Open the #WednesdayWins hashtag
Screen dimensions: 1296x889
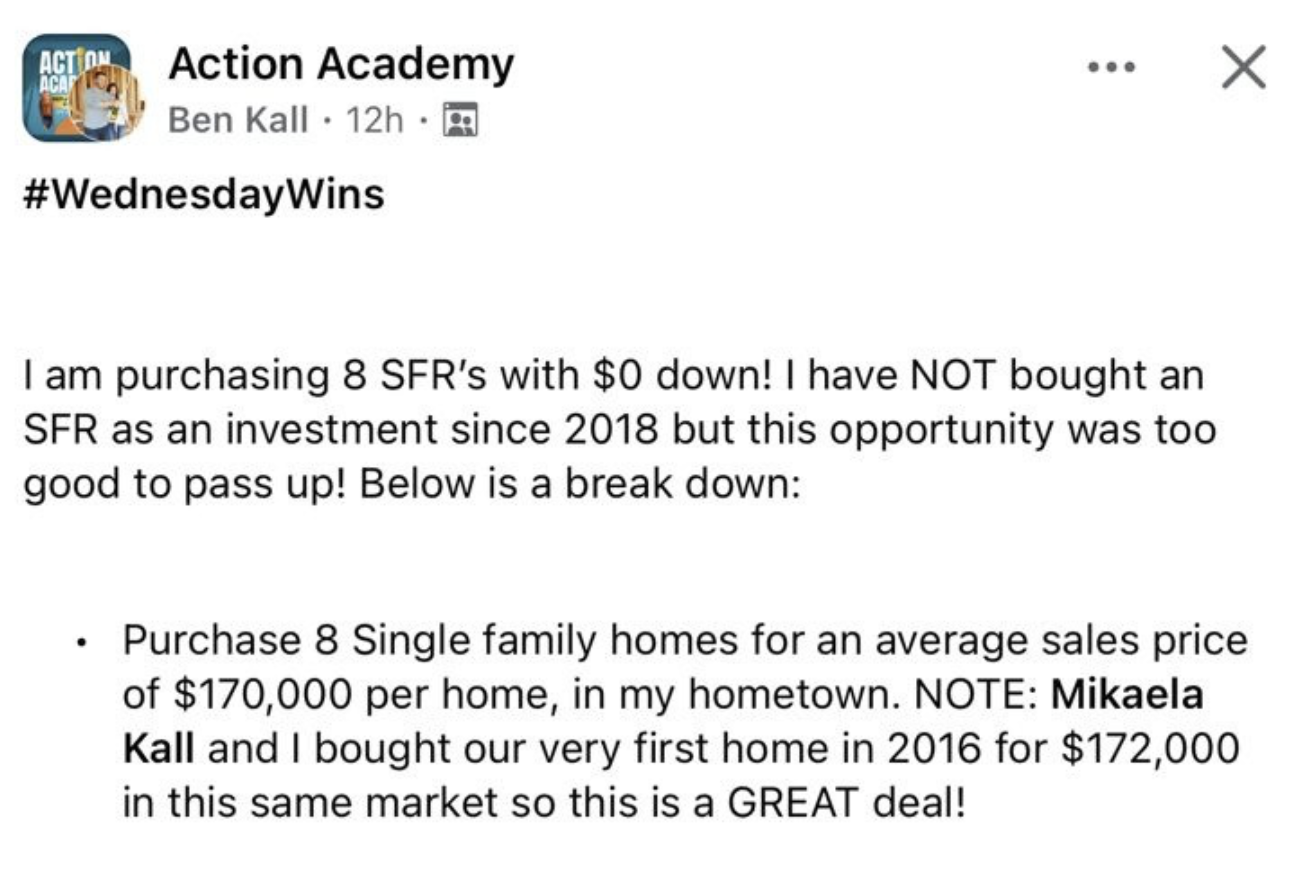(203, 193)
